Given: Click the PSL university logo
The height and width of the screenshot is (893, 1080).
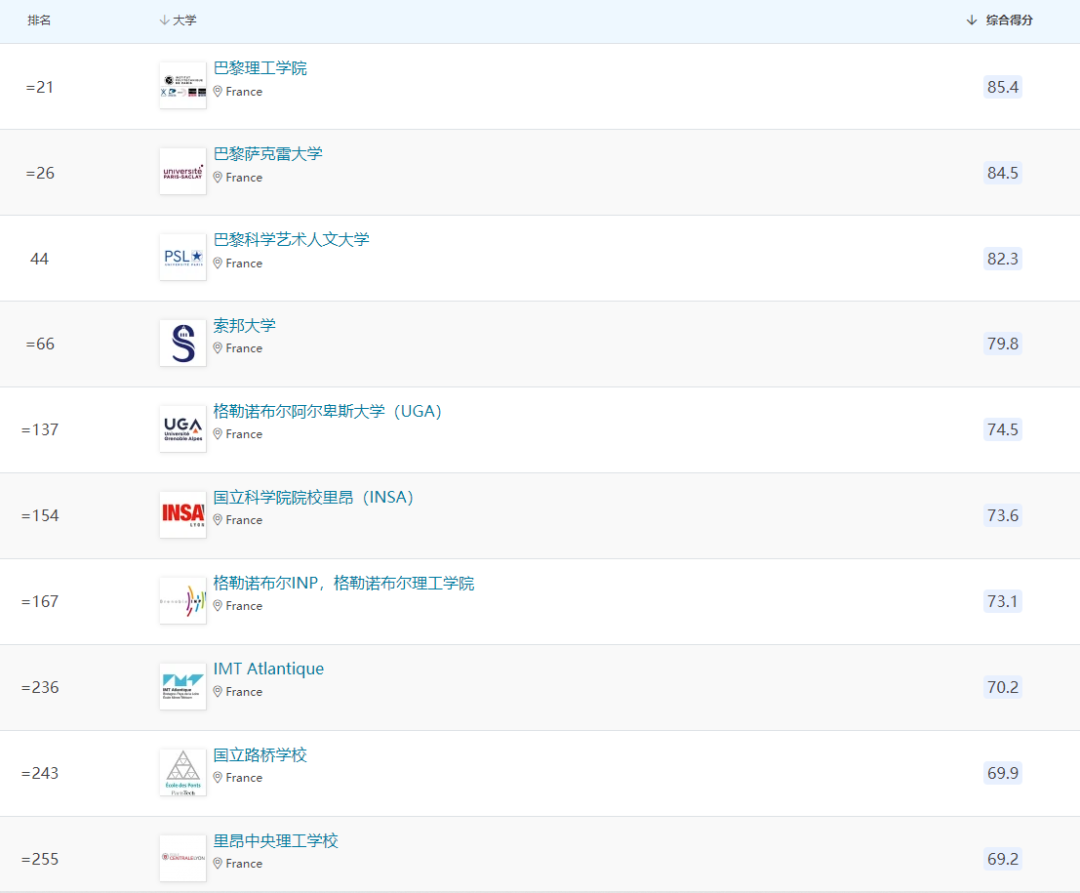Looking at the screenshot, I should (x=183, y=258).
